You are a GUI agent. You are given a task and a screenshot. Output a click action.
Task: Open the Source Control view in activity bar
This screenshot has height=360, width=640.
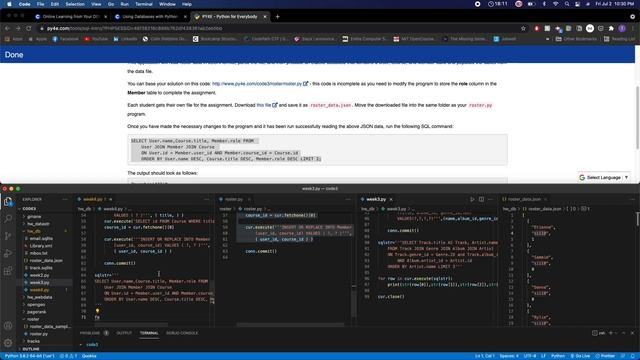tap(8, 236)
